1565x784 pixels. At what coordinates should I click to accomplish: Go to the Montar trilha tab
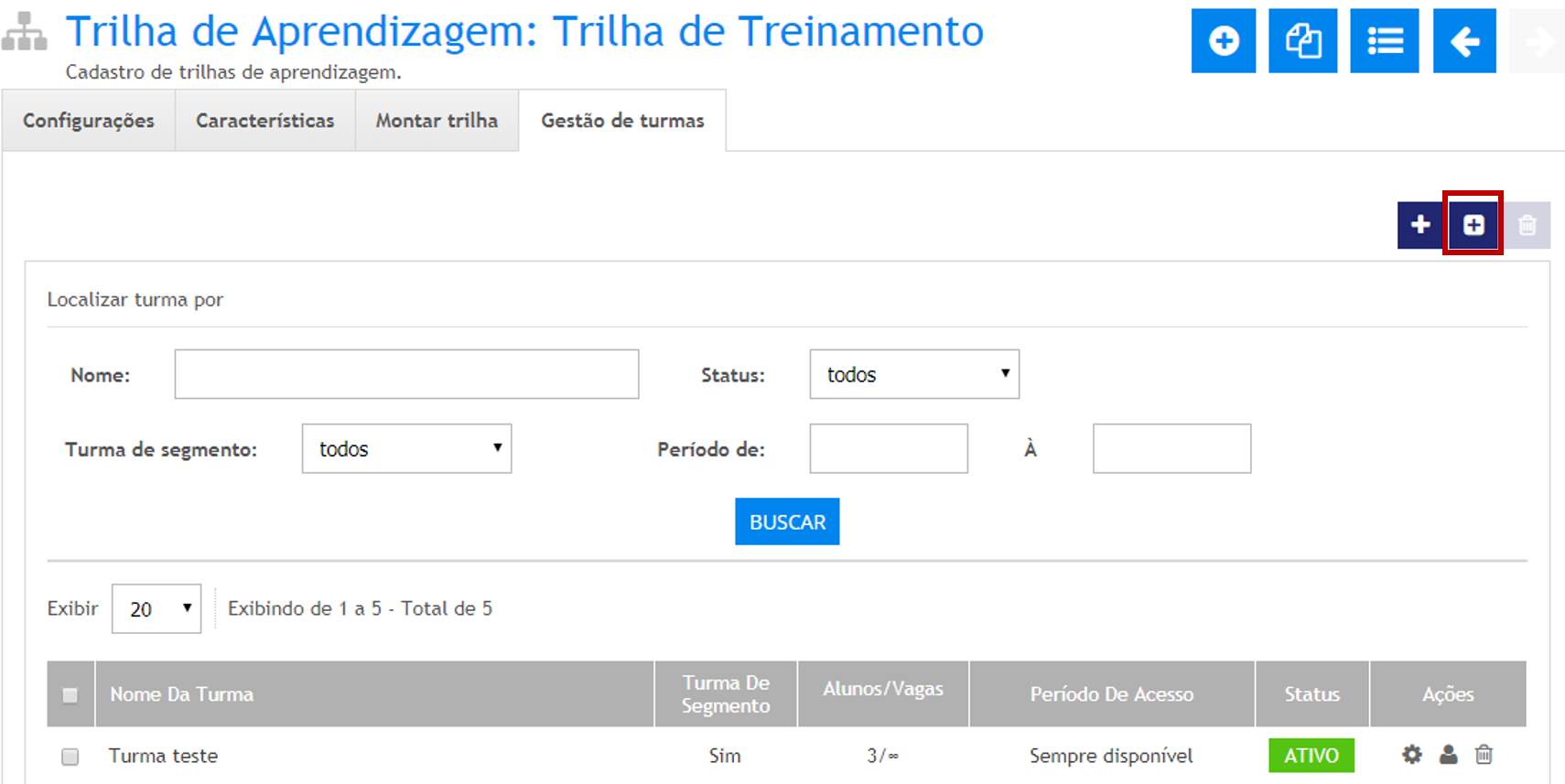pyautogui.click(x=437, y=121)
